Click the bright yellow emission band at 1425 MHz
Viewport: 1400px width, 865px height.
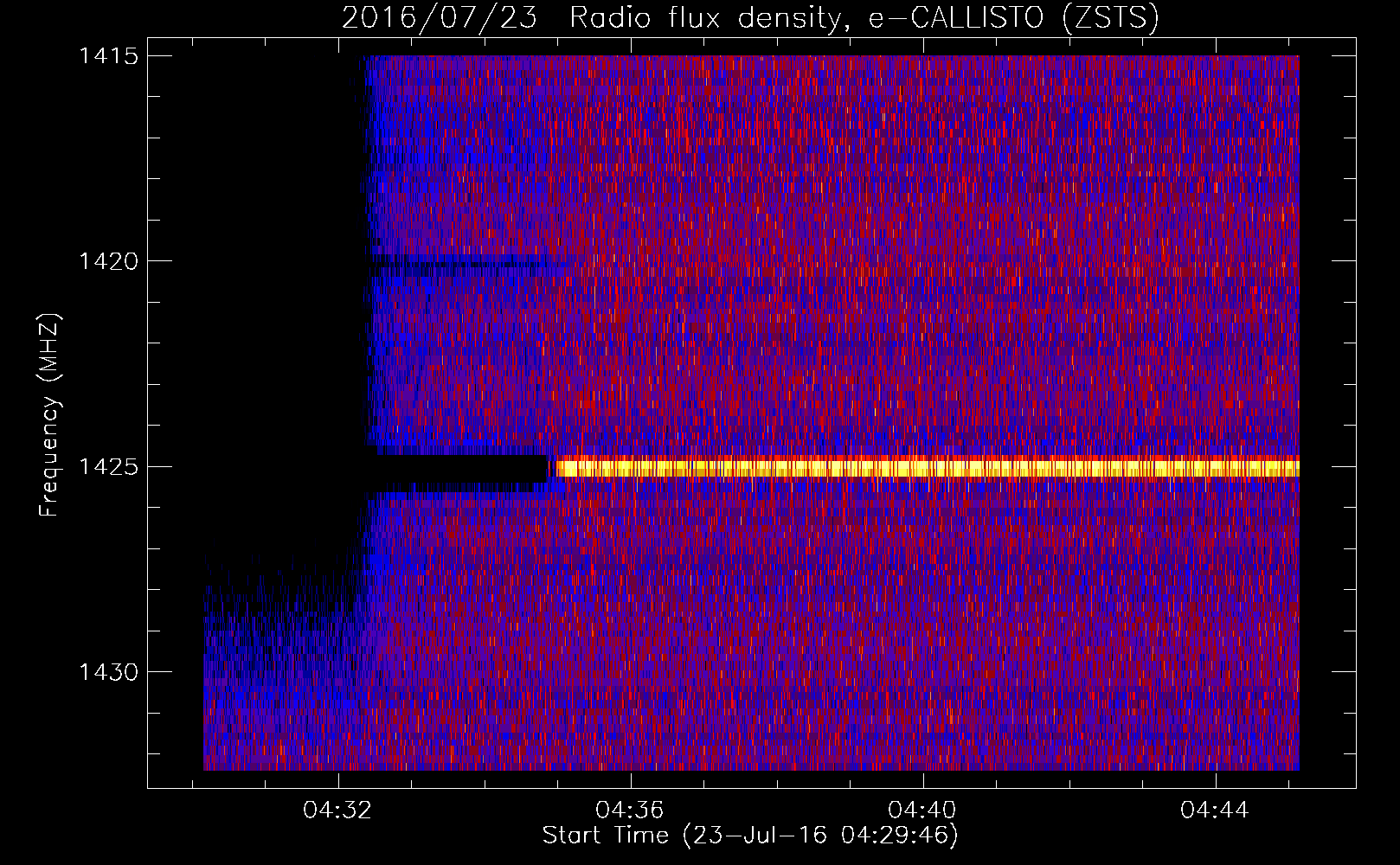pyautogui.click(x=927, y=467)
